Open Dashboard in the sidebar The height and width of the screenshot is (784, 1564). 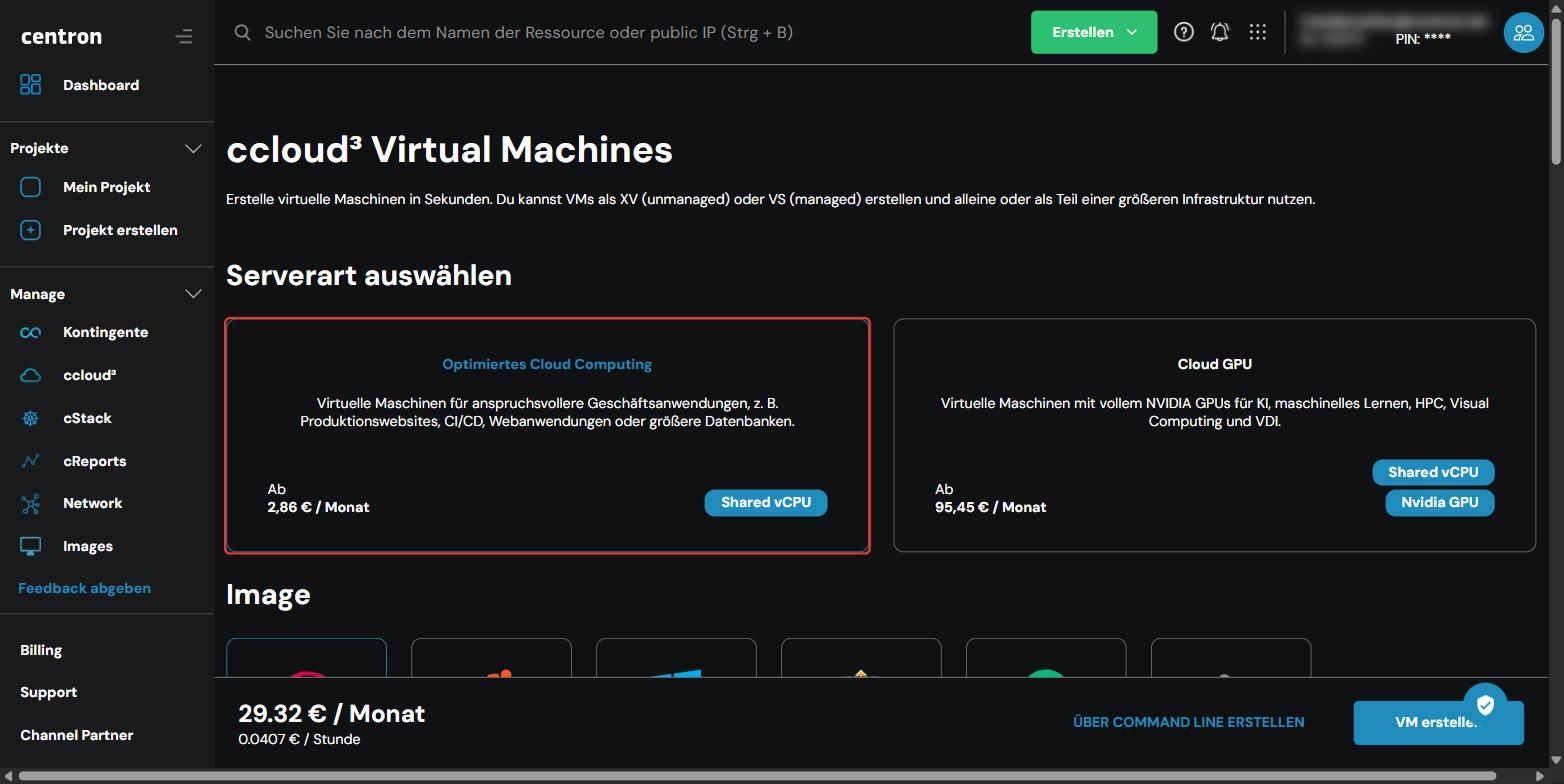coord(101,85)
